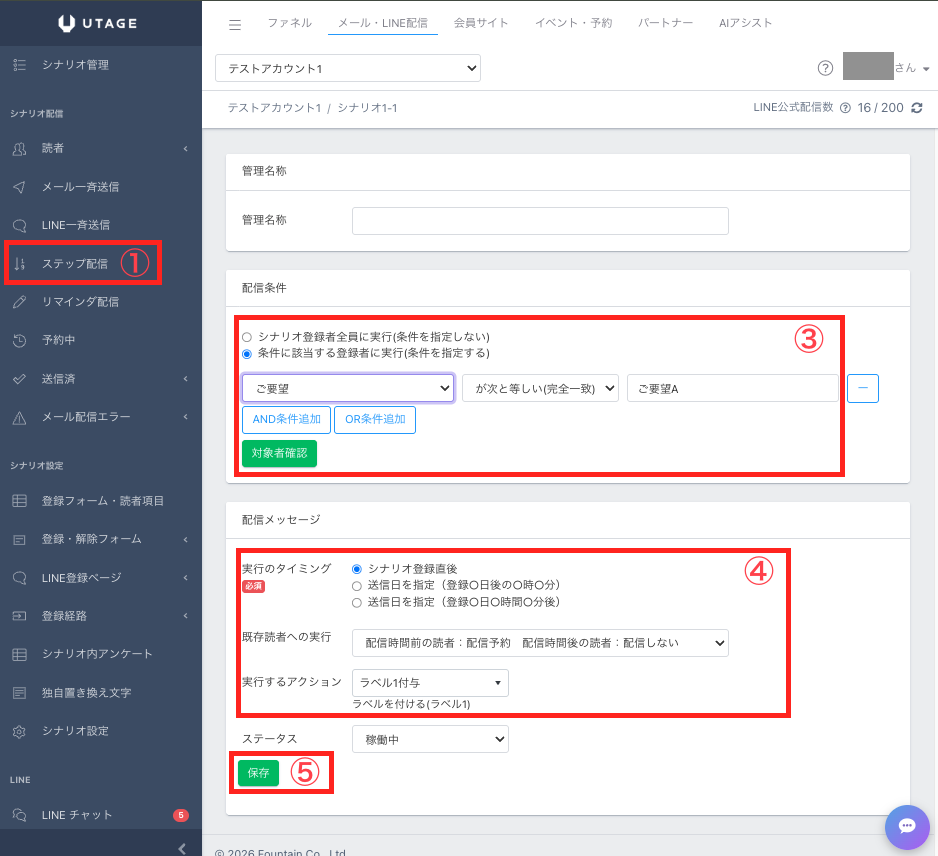Viewport: 938px width, 856px height.
Task: Click the シナリオ設定 gear icon
Action: pos(19,731)
